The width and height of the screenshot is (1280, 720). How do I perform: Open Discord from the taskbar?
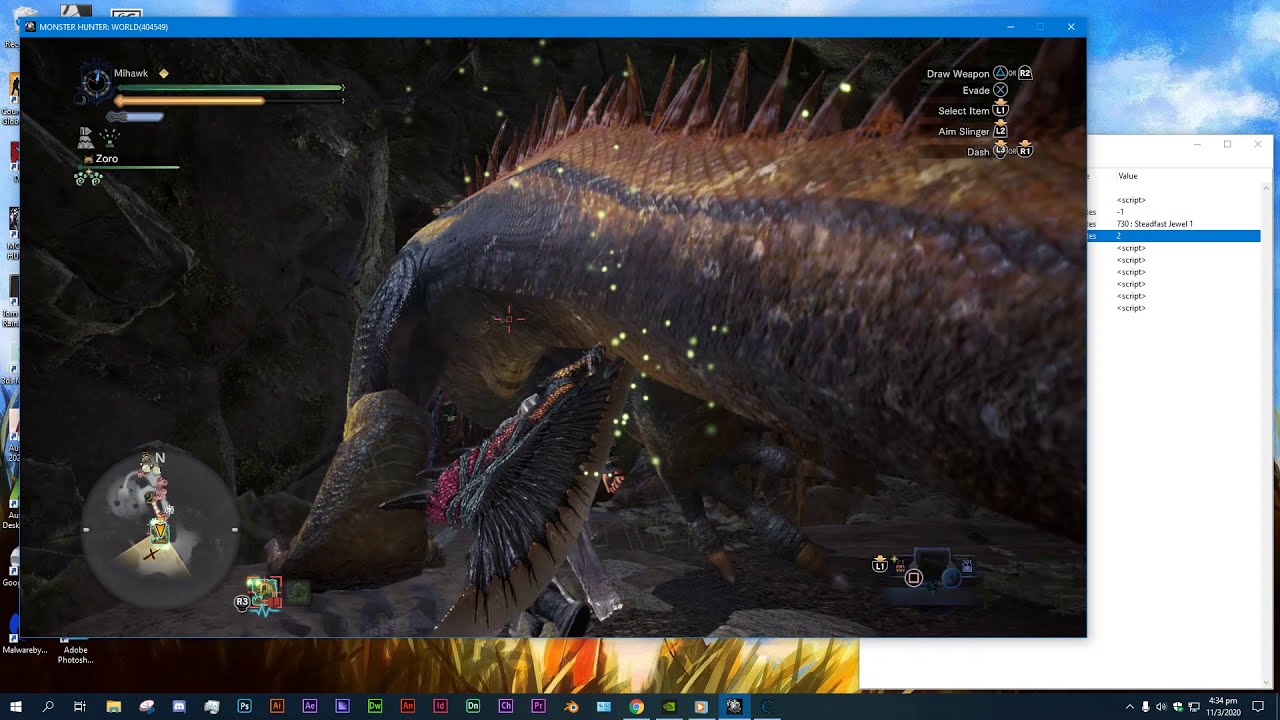click(179, 706)
